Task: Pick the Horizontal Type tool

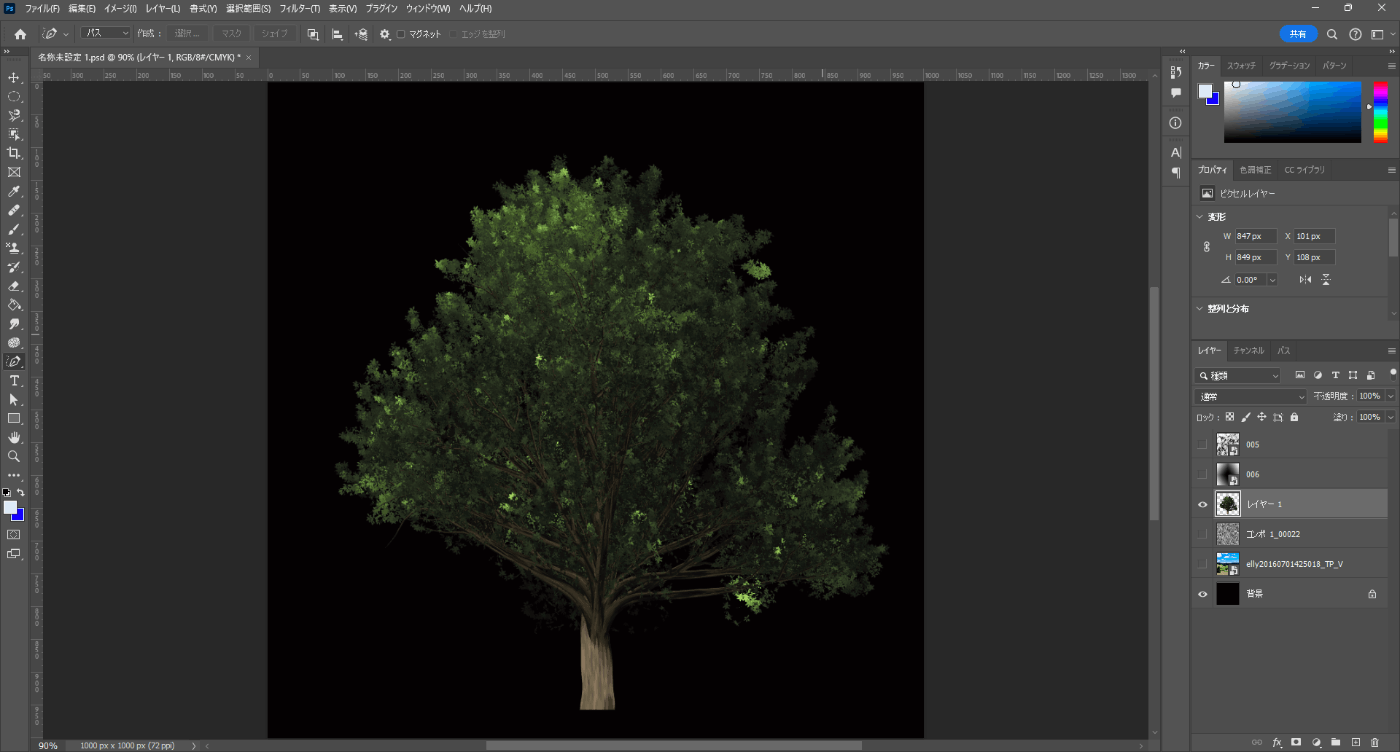Action: pyautogui.click(x=14, y=381)
